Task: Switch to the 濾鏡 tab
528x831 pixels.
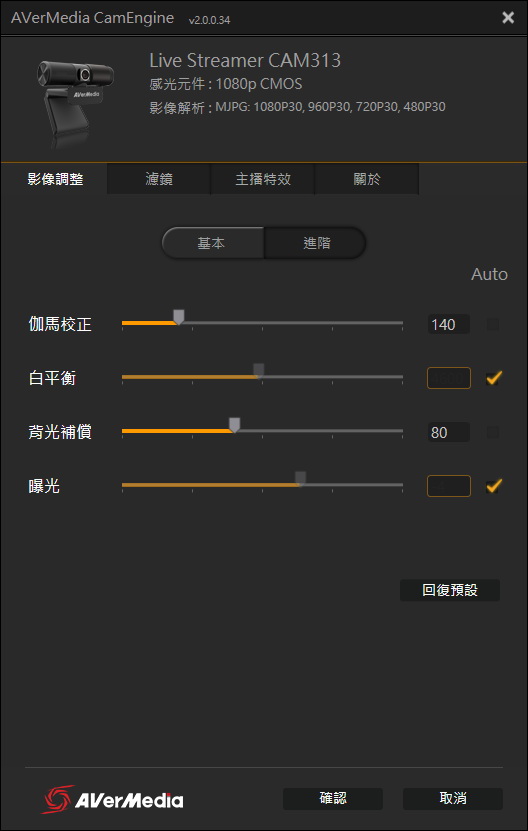Action: click(x=159, y=179)
